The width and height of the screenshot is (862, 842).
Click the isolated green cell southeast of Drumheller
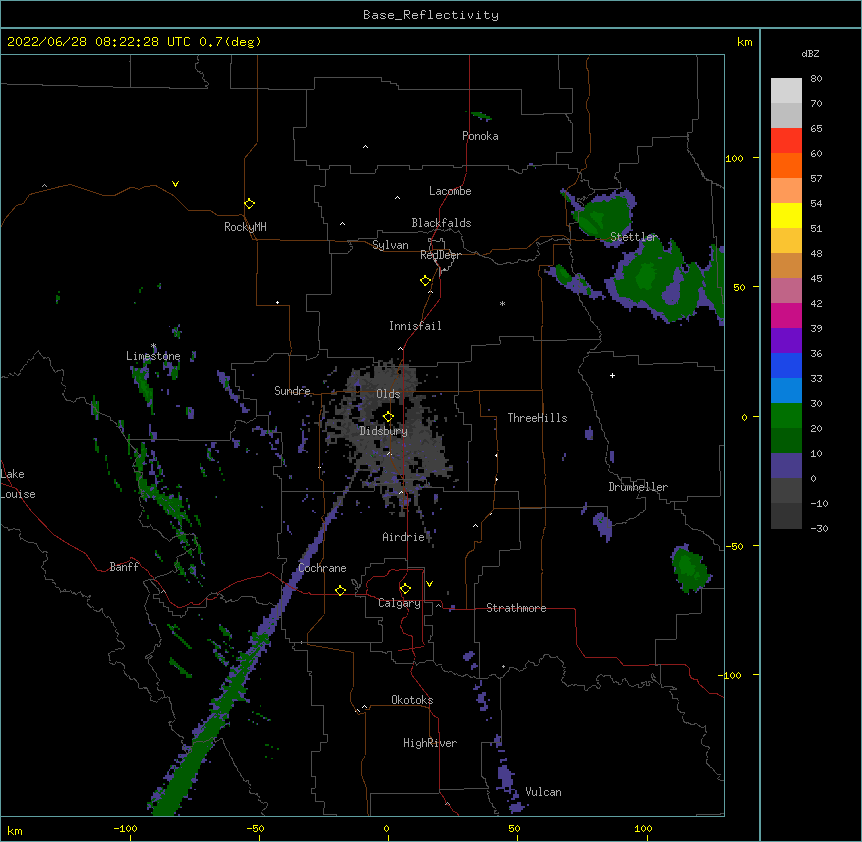689,569
